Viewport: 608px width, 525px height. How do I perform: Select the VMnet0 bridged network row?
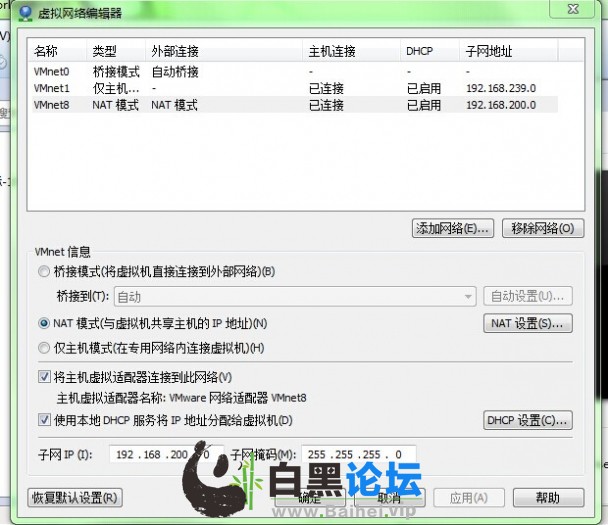(x=295, y=71)
